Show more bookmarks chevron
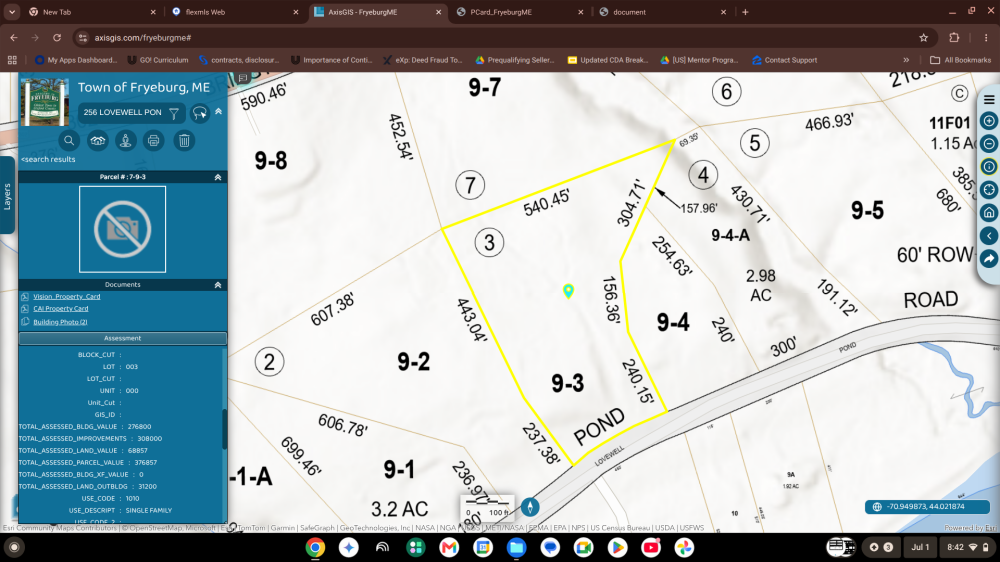1000x562 pixels. point(906,60)
